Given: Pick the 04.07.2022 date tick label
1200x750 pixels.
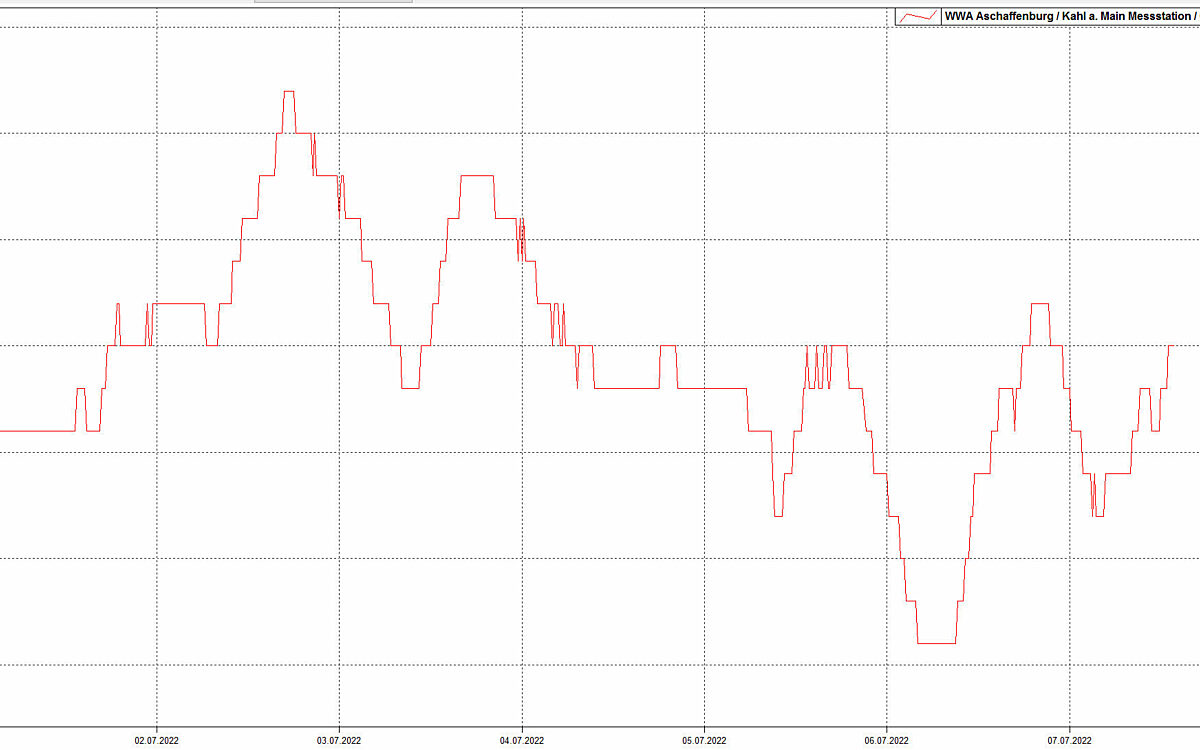Looking at the screenshot, I should [522, 741].
